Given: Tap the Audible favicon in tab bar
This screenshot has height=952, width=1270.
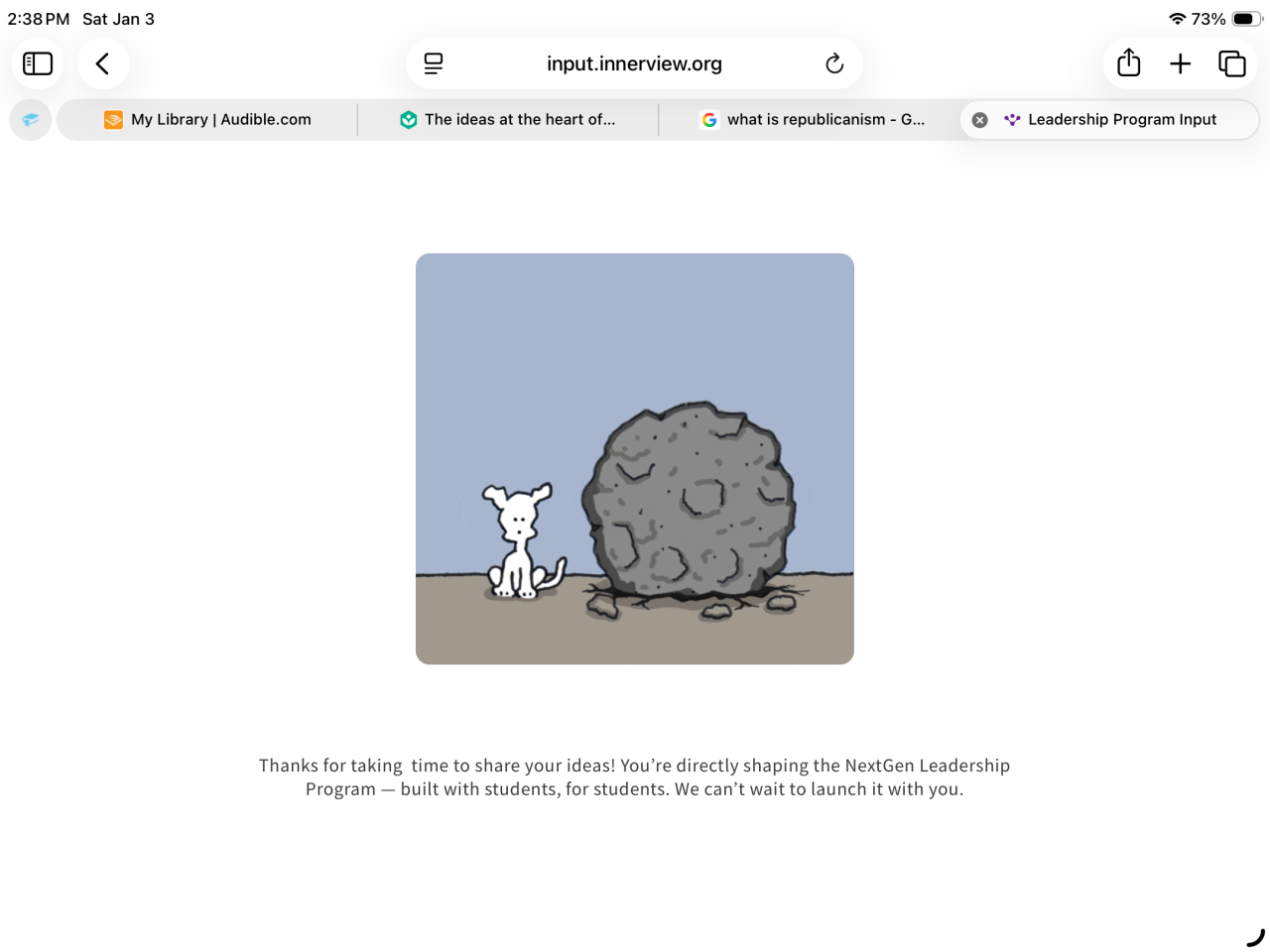Looking at the screenshot, I should pos(113,120).
